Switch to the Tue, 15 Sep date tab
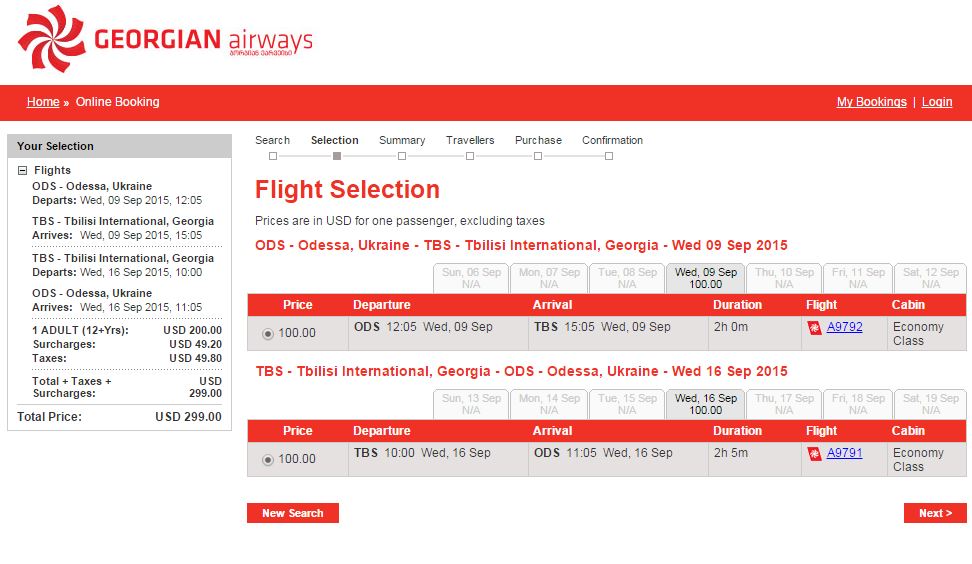The height and width of the screenshot is (564, 972). coord(627,404)
